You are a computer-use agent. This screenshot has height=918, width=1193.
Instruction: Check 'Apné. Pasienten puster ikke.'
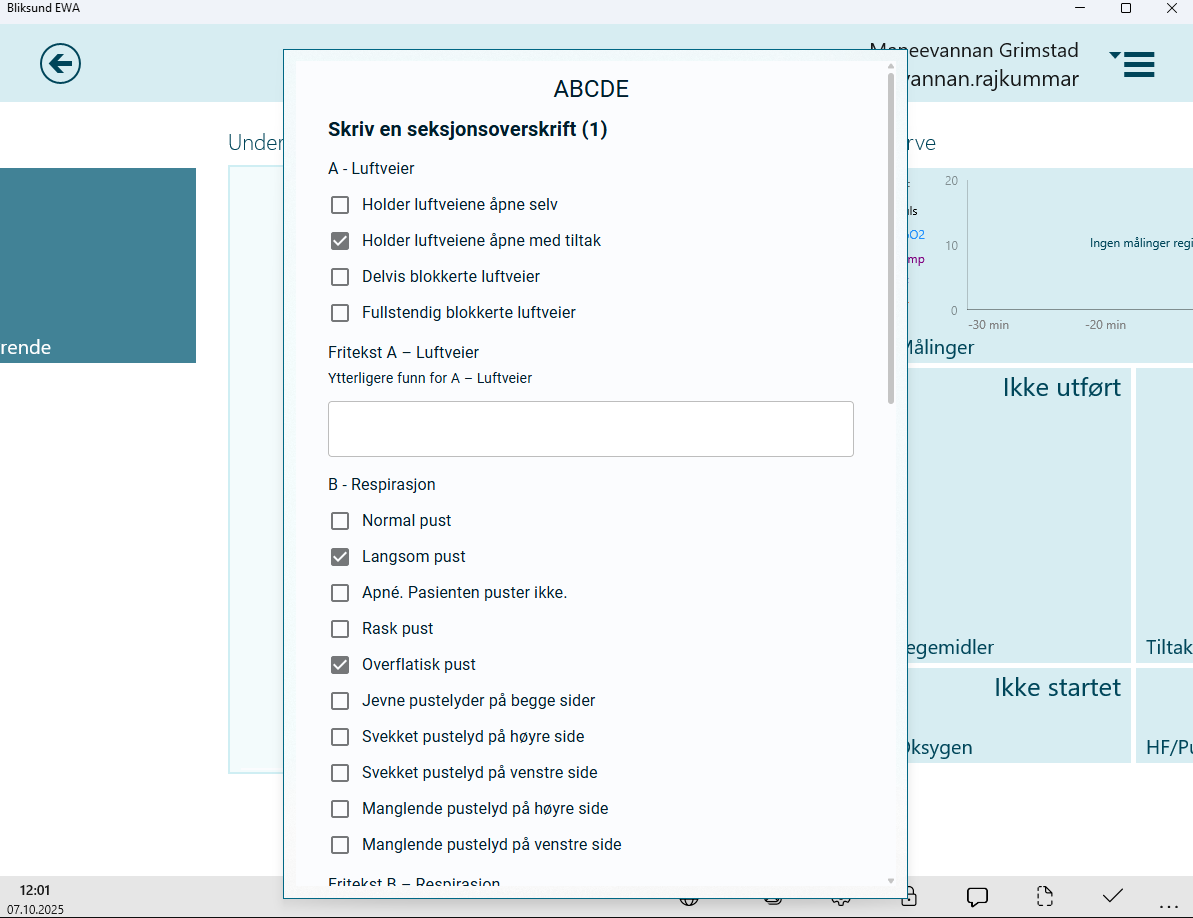340,592
